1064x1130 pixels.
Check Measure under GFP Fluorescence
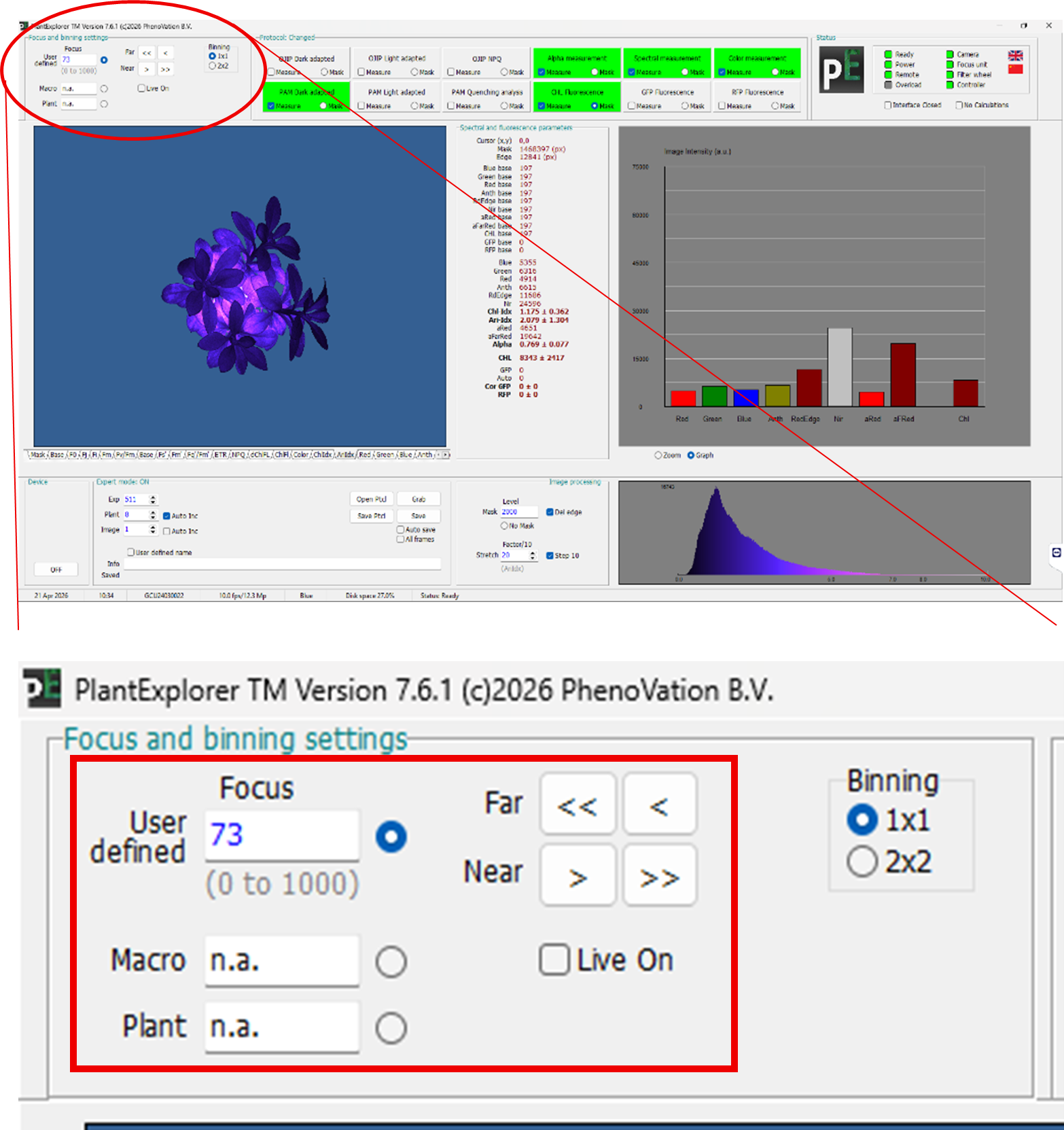(x=631, y=106)
